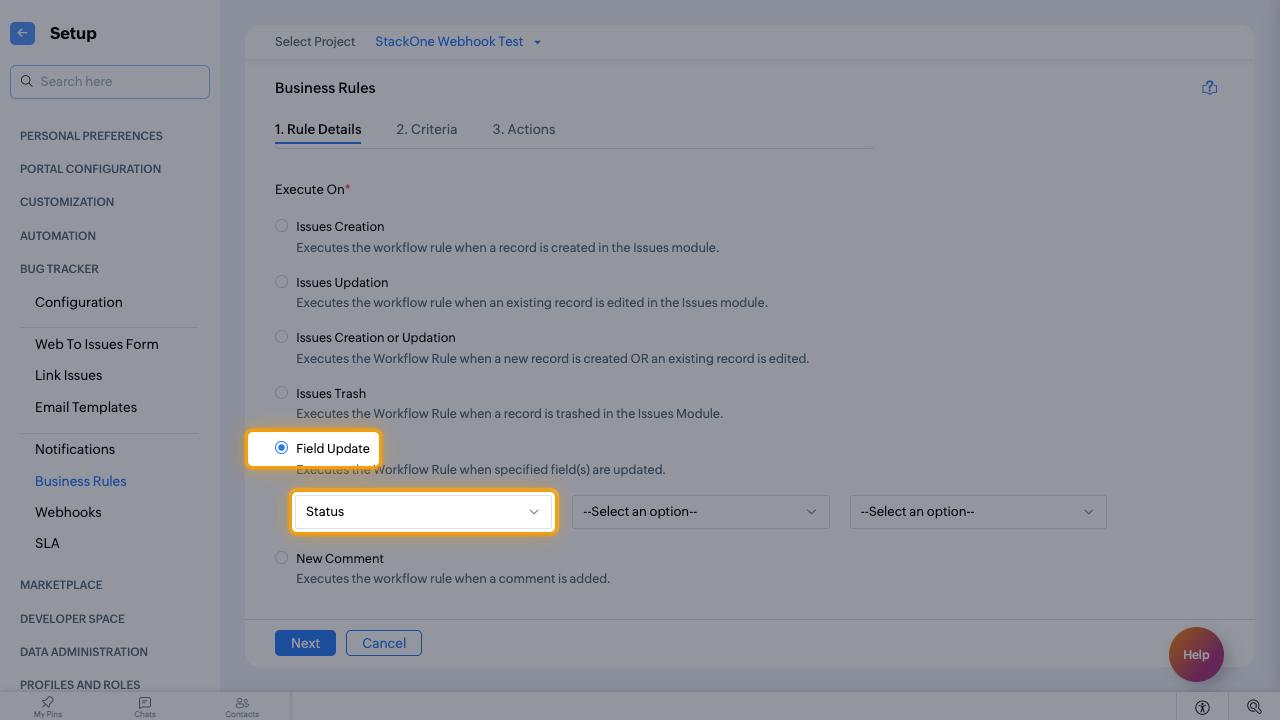Click the back arrow beside Setup
Image resolution: width=1280 pixels, height=720 pixels.
22,33
